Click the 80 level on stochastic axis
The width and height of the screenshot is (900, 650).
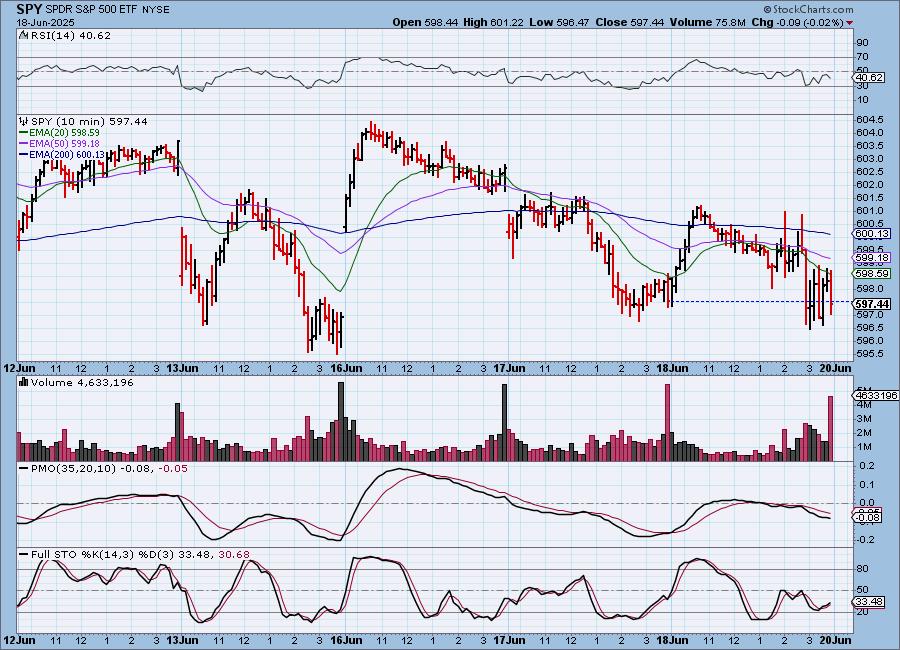click(x=862, y=569)
